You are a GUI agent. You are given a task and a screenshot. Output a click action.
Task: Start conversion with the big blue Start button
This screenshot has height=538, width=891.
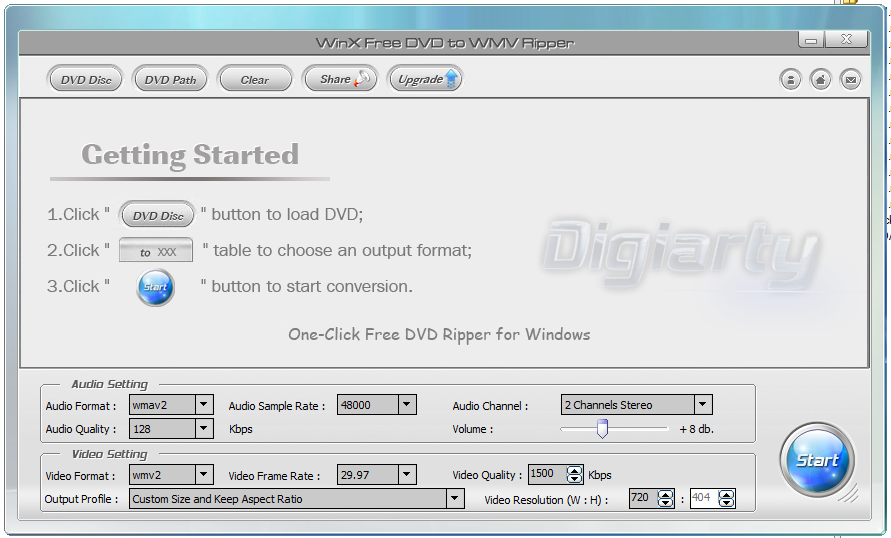pyautogui.click(x=817, y=460)
